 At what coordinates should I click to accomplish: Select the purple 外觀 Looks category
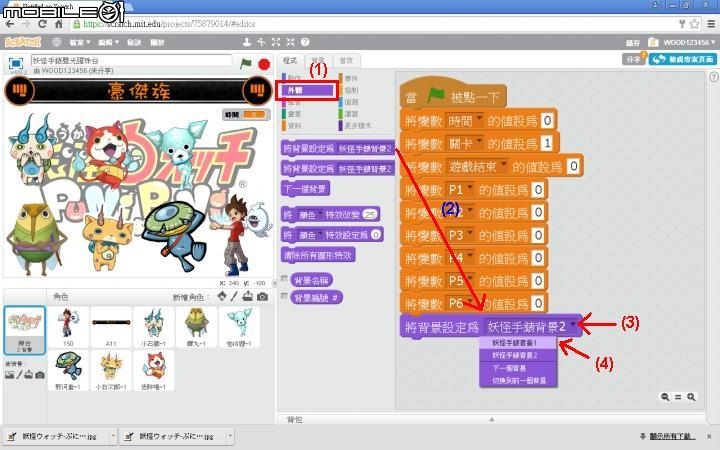pos(307,90)
